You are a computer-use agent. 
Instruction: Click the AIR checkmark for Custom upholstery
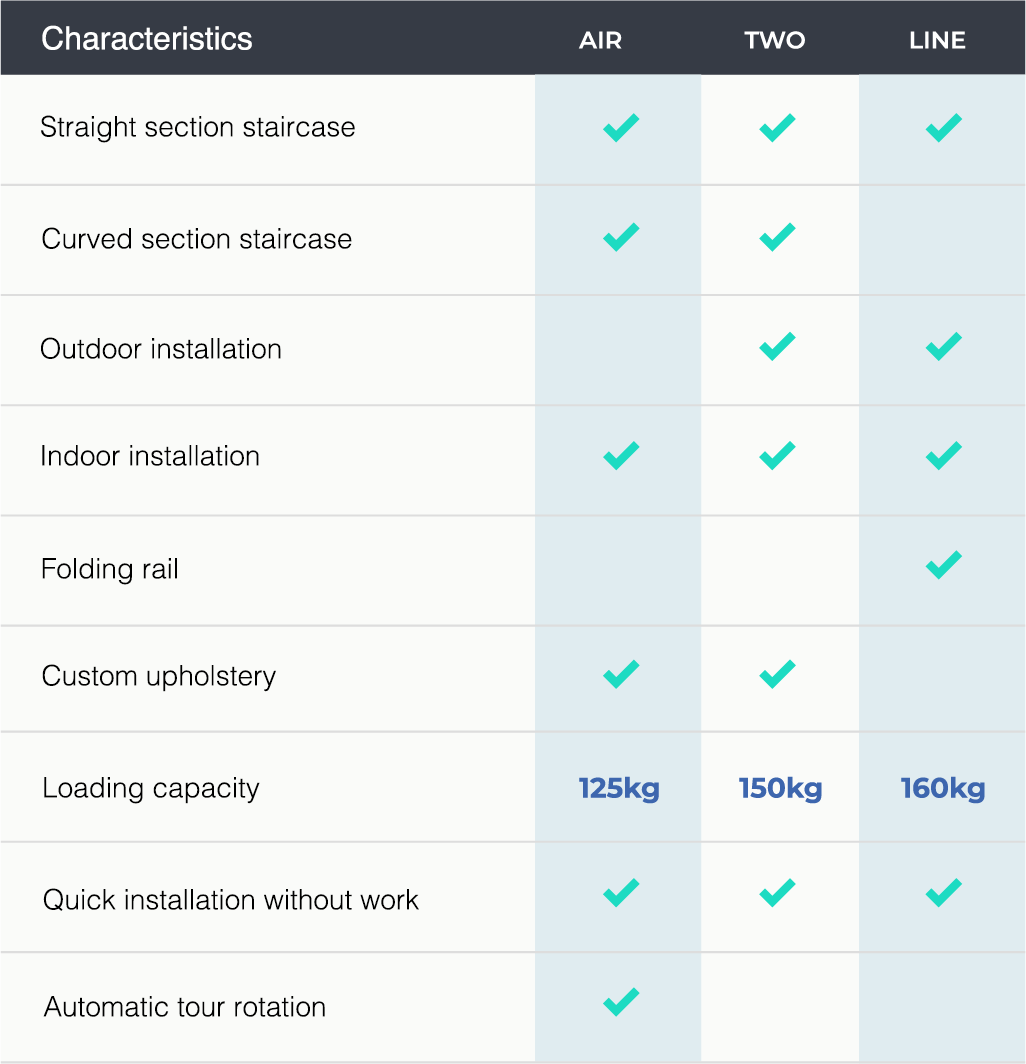(621, 674)
